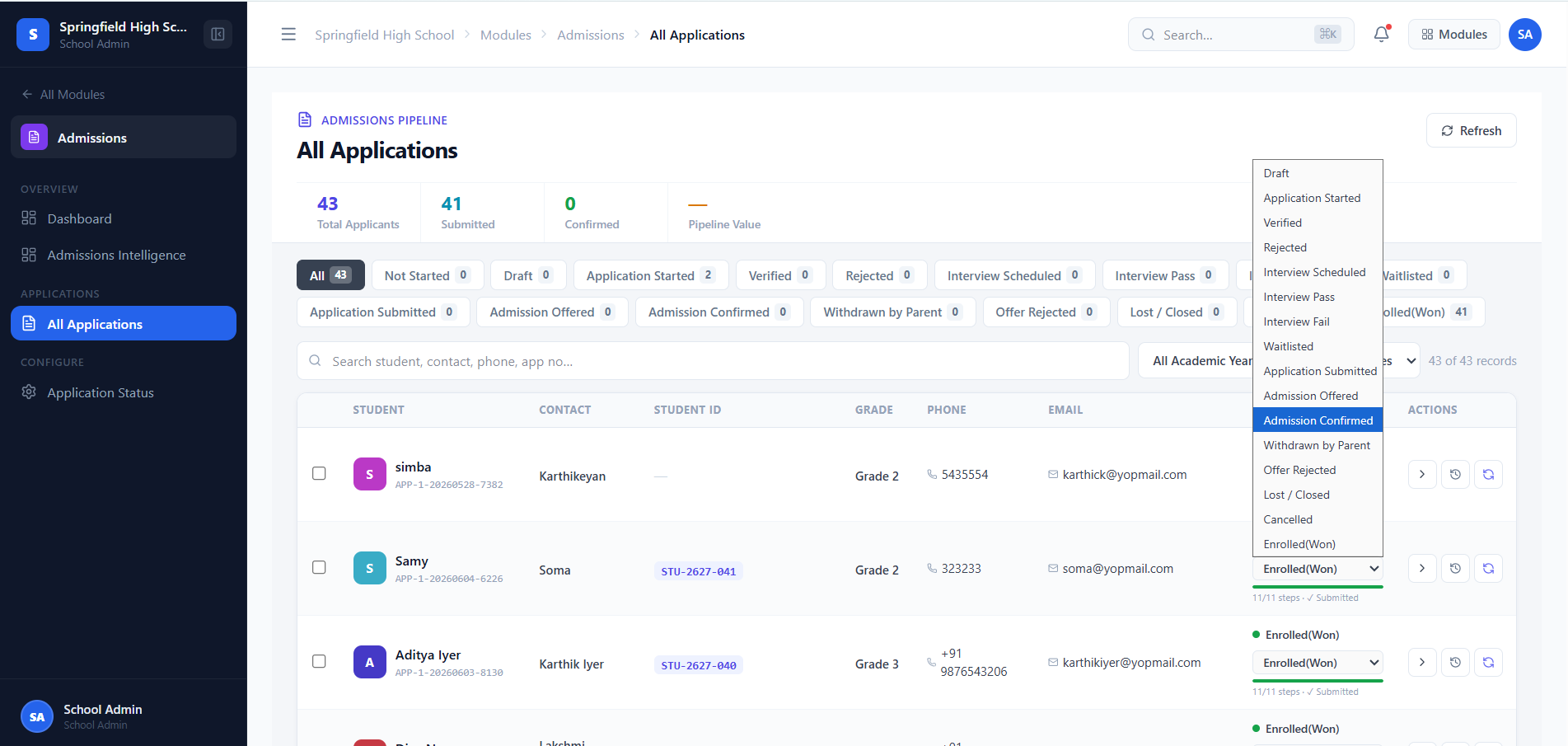Open All Academic Years dropdown
1568x746 pixels.
pyautogui.click(x=1196, y=361)
